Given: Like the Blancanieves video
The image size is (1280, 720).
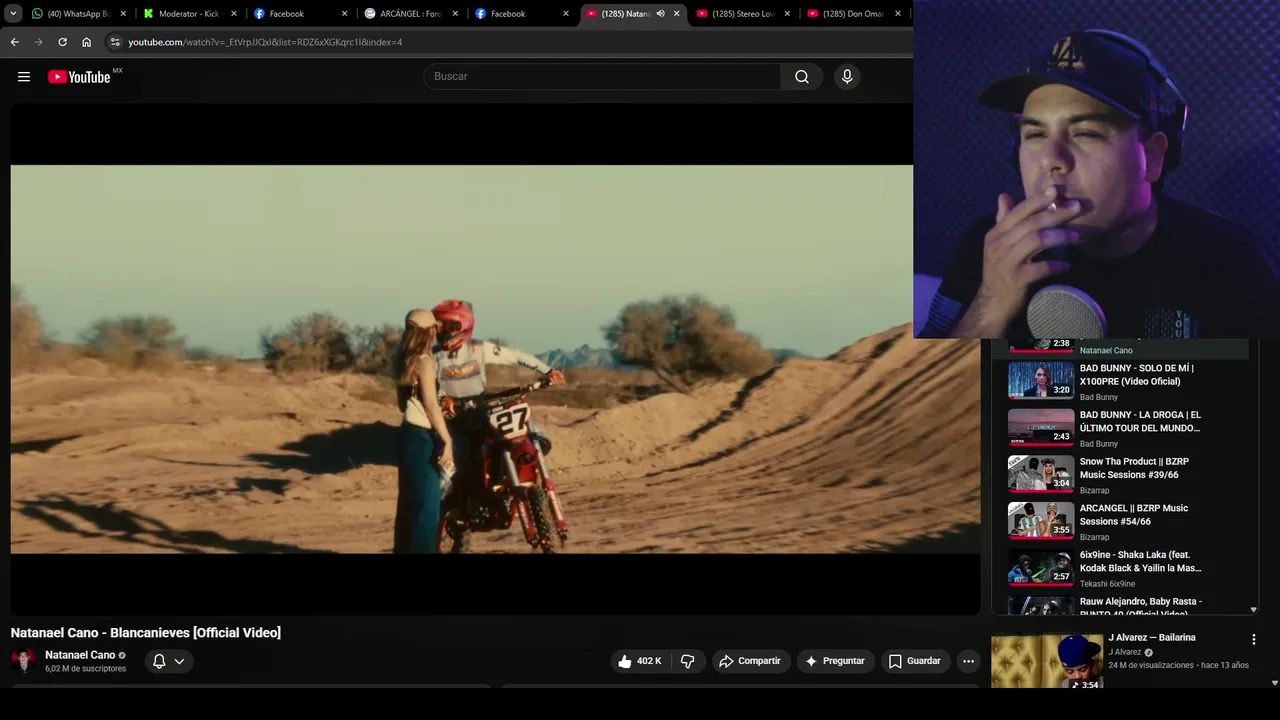Looking at the screenshot, I should (639, 661).
